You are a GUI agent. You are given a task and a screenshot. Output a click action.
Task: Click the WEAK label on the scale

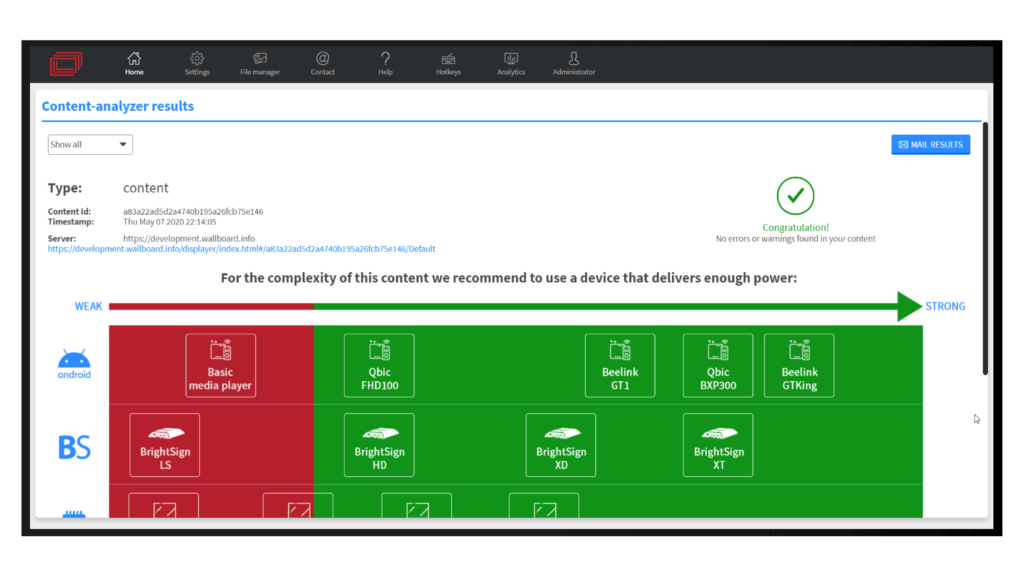click(88, 306)
